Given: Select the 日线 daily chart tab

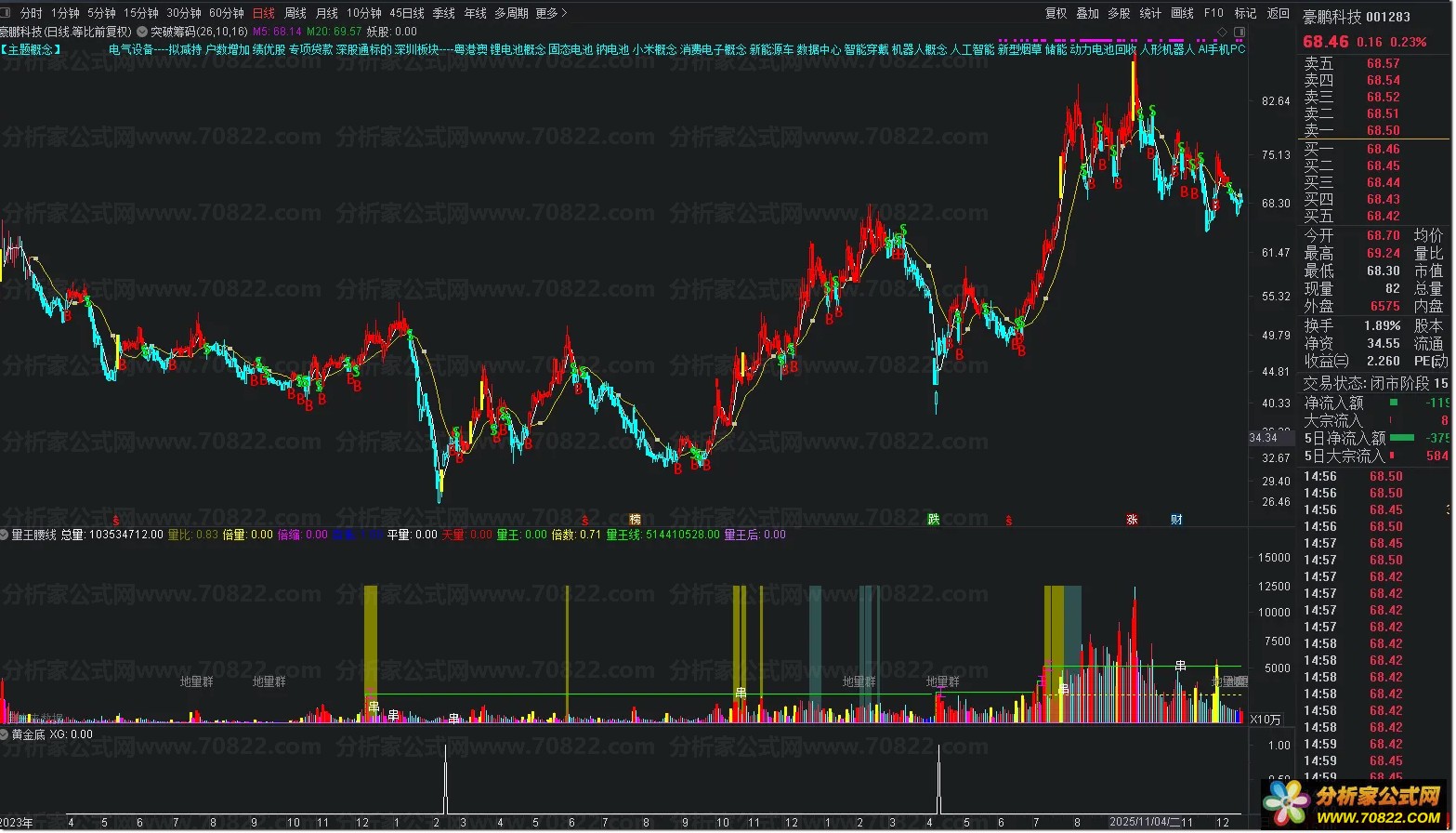Looking at the screenshot, I should pos(264,13).
